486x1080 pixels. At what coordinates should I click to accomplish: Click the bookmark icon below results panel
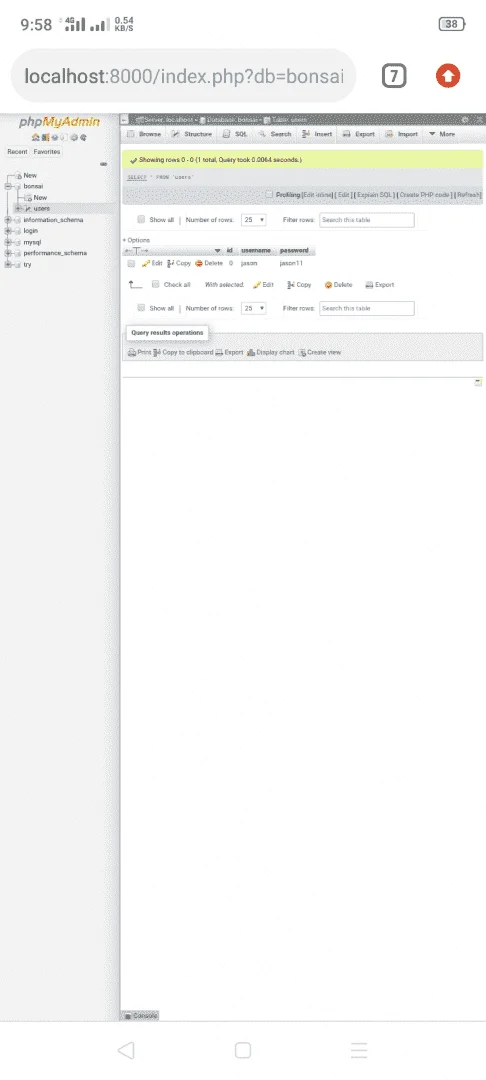(x=478, y=382)
